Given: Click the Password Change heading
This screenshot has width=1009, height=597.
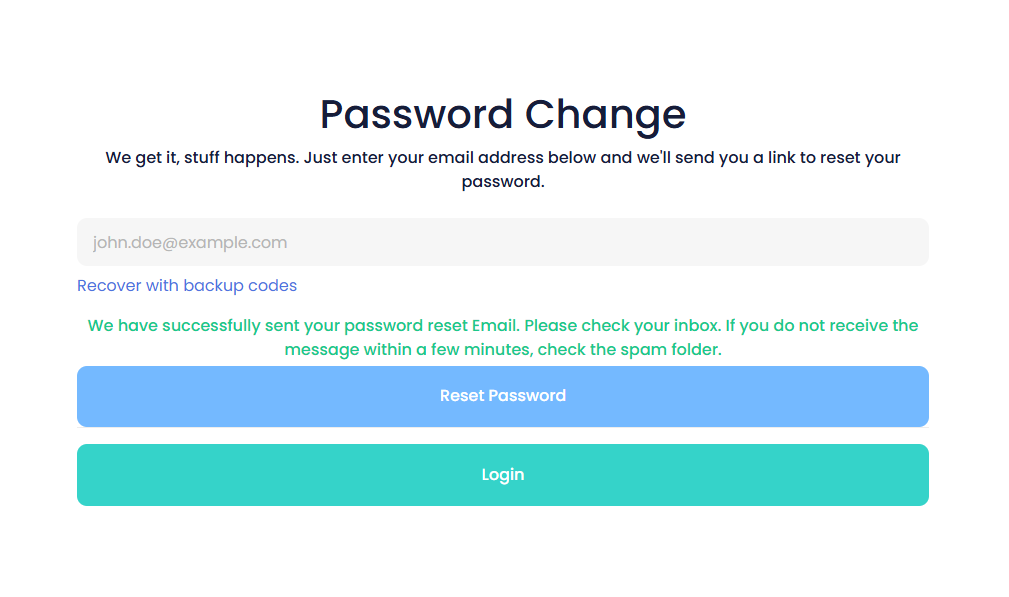Looking at the screenshot, I should click(502, 114).
